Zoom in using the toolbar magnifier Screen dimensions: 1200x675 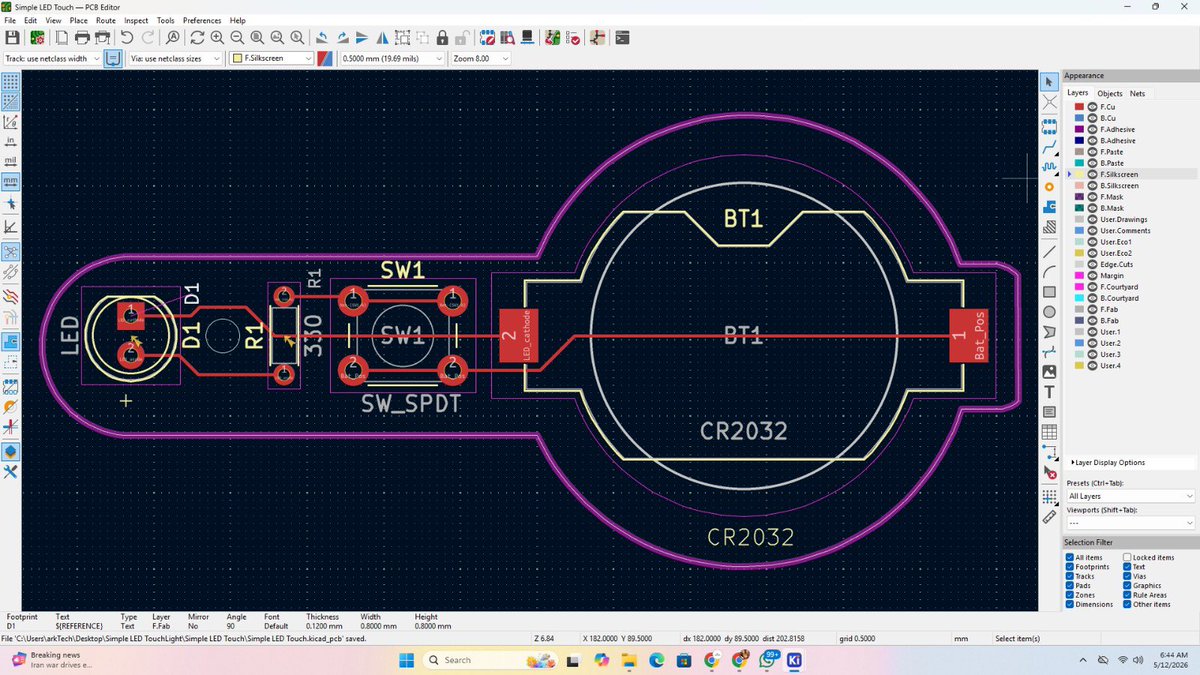click(x=217, y=37)
